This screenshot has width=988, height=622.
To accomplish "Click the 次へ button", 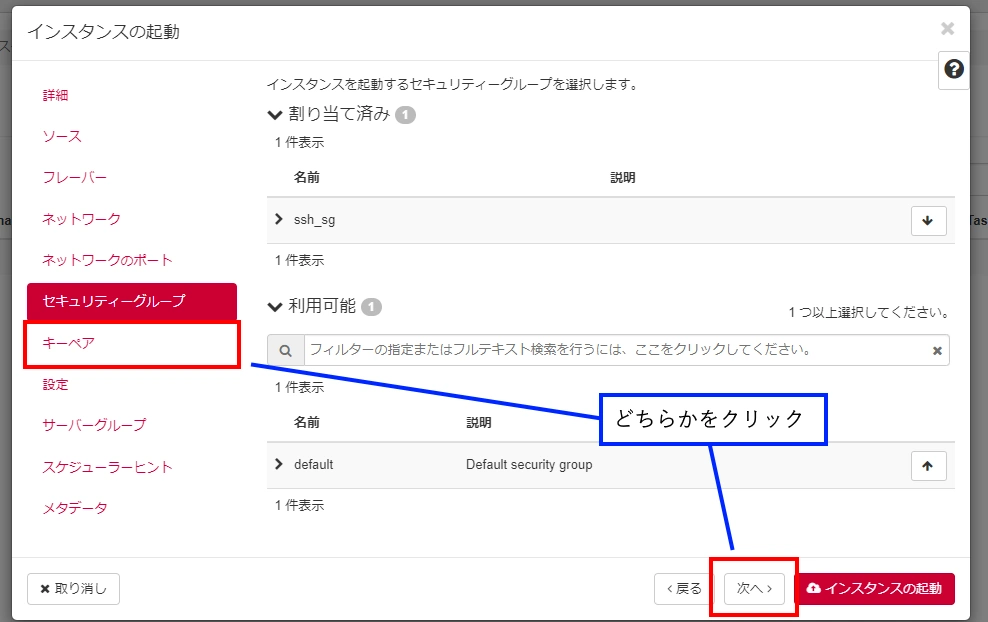I will point(754,589).
